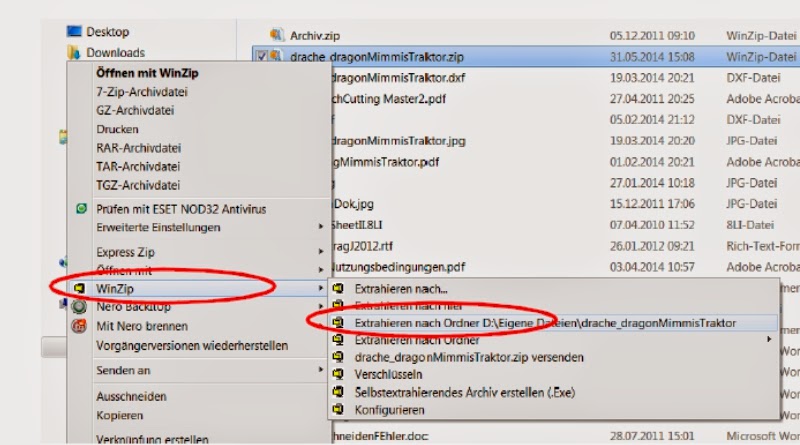The height and width of the screenshot is (445, 800).
Task: Choose 'Öffnen mit WinZip' from context menu
Action: 147,73
